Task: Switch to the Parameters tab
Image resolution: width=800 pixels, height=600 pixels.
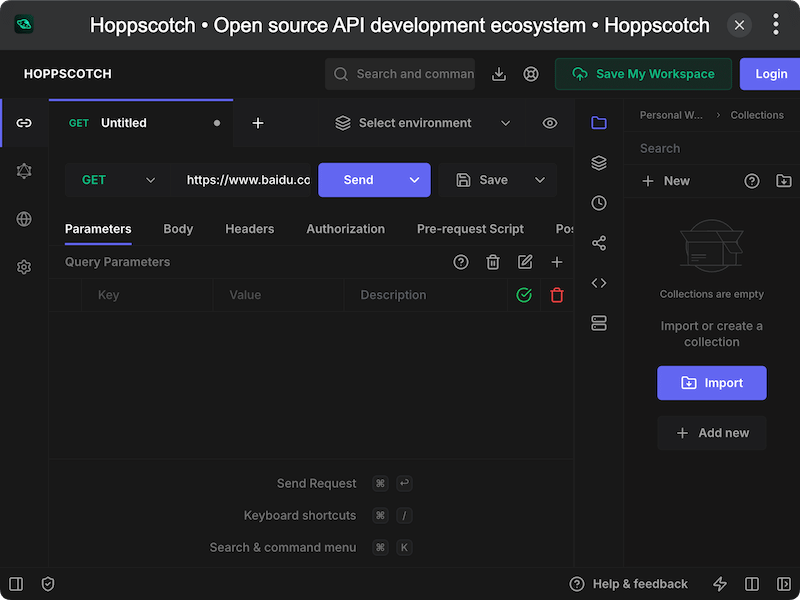Action: click(98, 229)
